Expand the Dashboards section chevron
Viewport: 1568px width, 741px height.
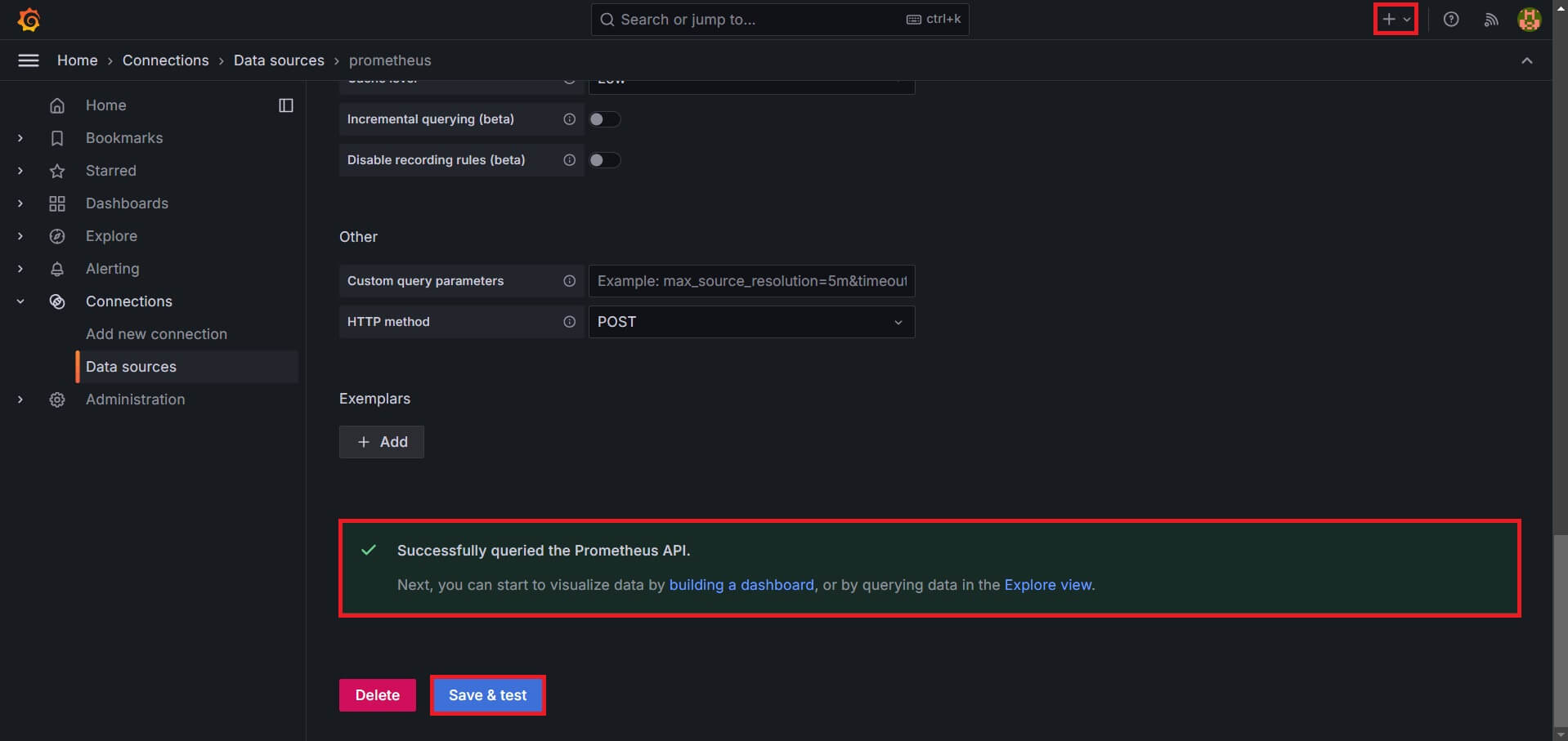pyautogui.click(x=20, y=203)
